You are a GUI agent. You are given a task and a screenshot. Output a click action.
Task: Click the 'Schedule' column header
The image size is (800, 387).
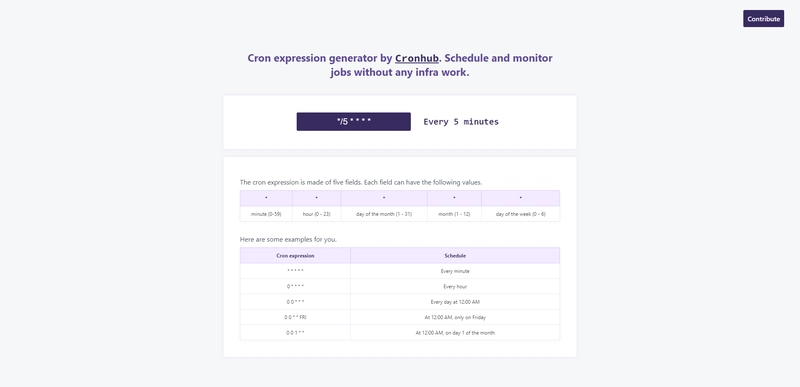click(455, 255)
